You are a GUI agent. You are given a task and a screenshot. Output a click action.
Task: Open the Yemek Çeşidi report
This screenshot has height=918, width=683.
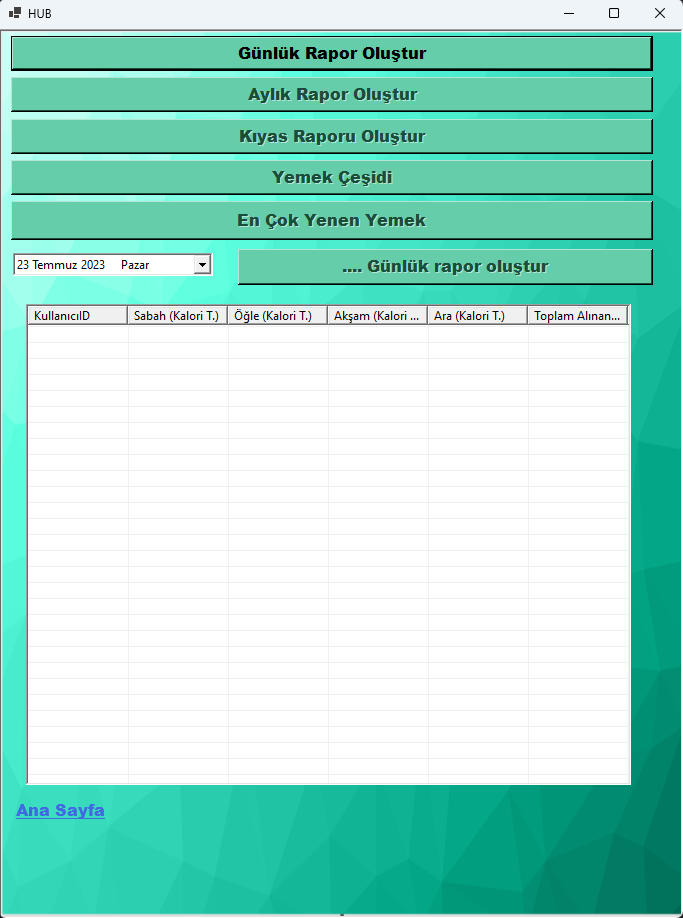332,177
